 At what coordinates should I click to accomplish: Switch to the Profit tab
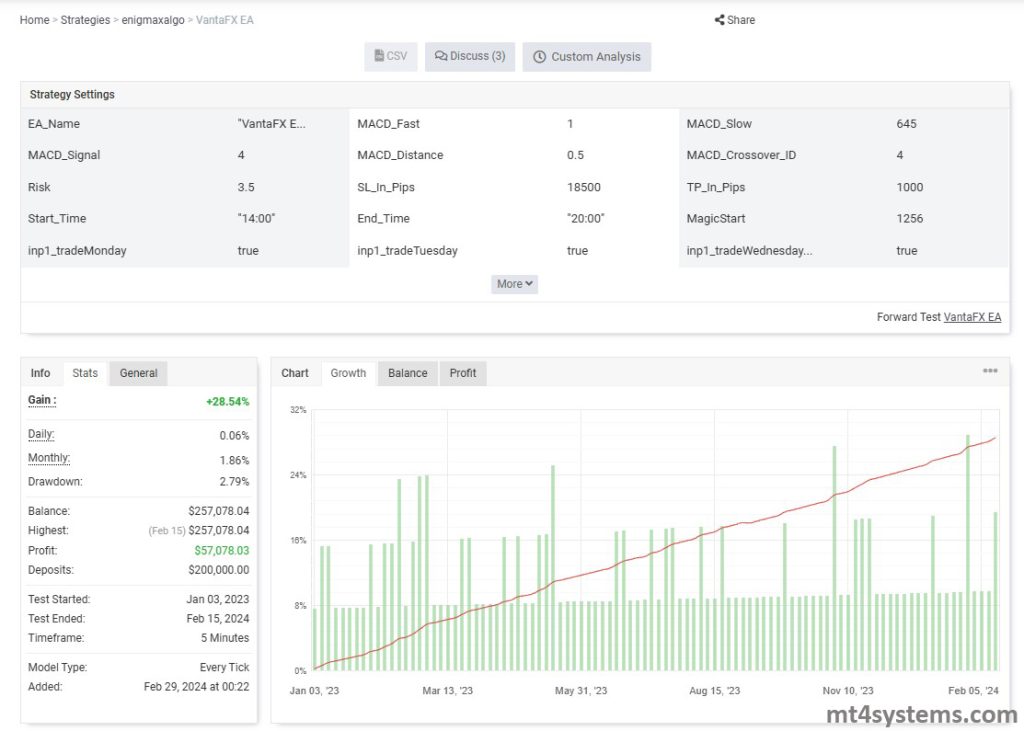point(463,372)
